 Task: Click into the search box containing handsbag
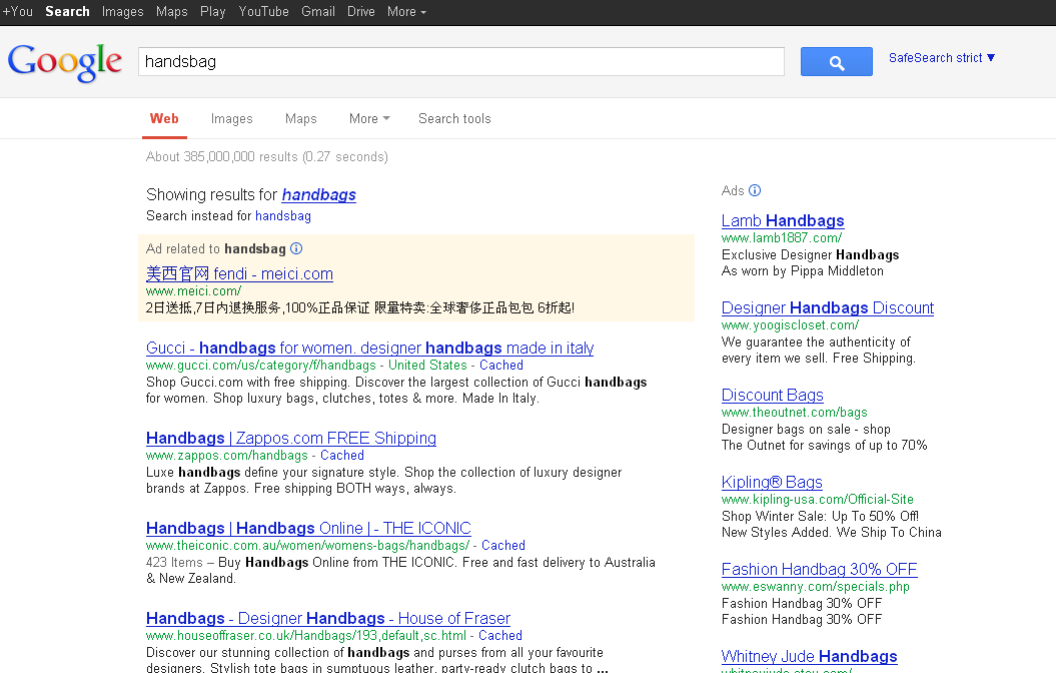461,61
